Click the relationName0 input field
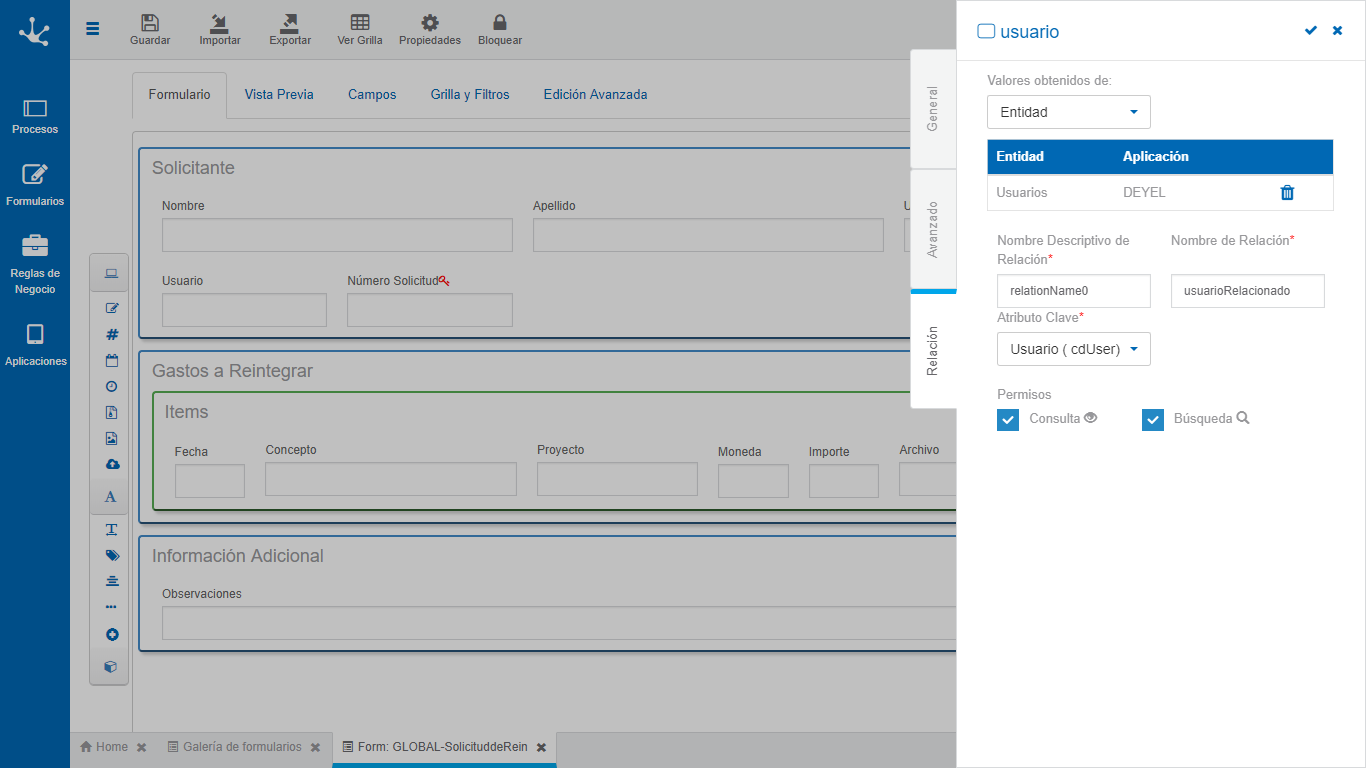The height and width of the screenshot is (768, 1366). click(1074, 291)
